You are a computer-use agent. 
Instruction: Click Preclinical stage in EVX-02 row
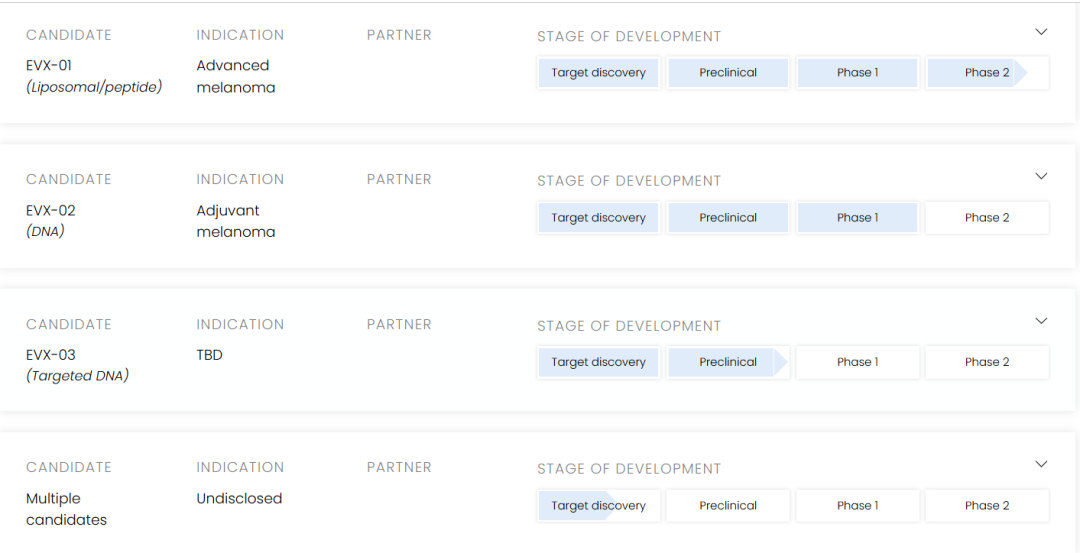pyautogui.click(x=728, y=218)
